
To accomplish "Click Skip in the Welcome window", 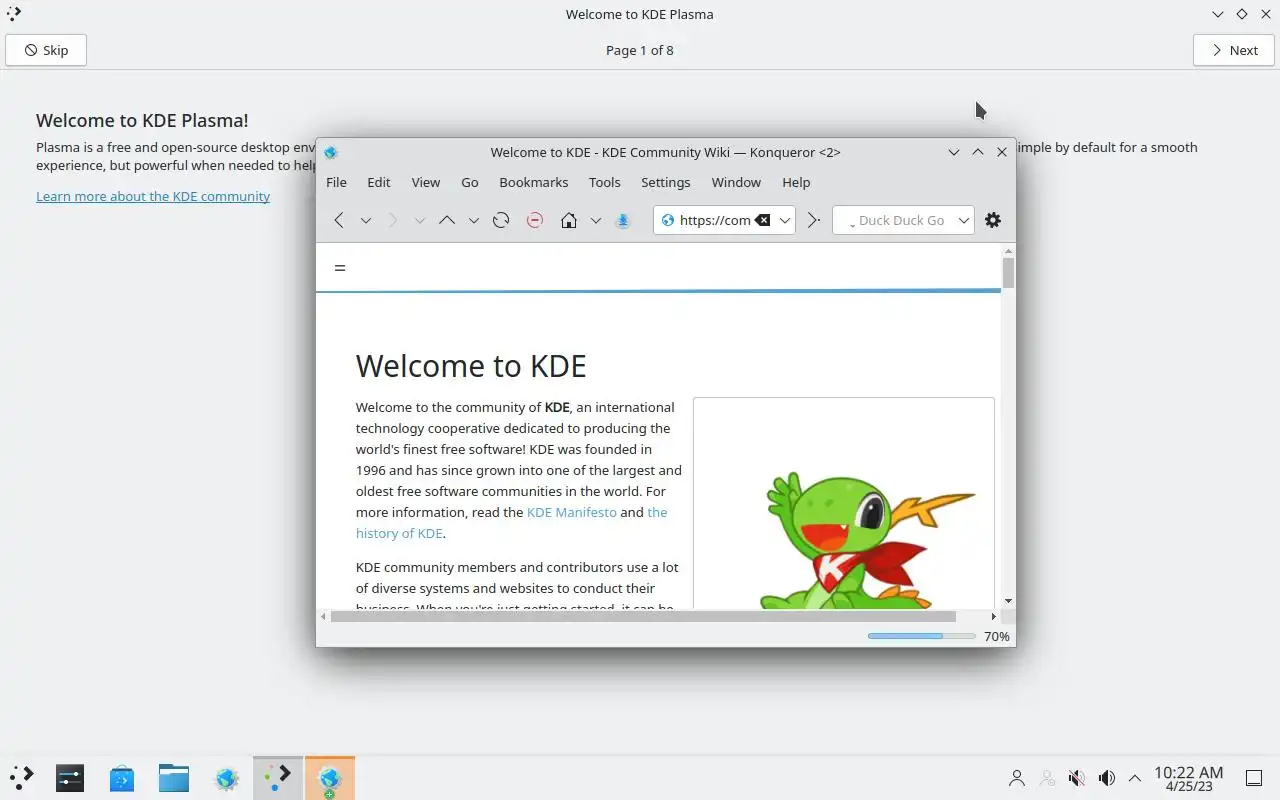I will point(46,50).
